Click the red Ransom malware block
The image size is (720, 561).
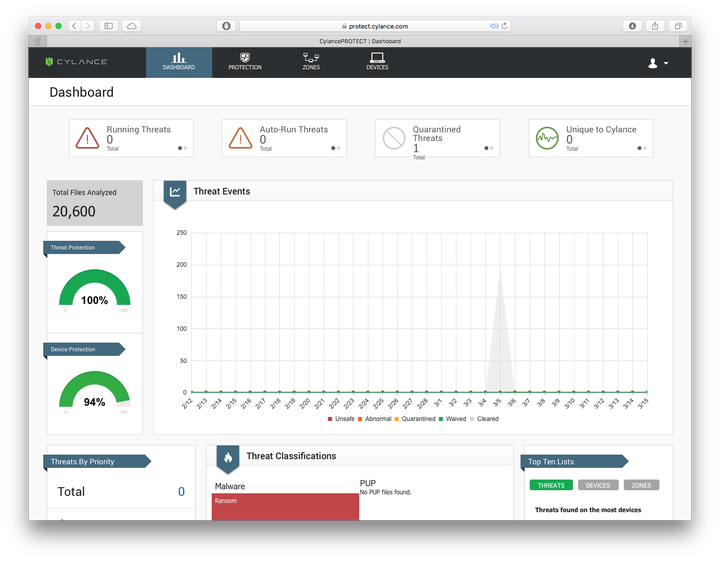285,507
